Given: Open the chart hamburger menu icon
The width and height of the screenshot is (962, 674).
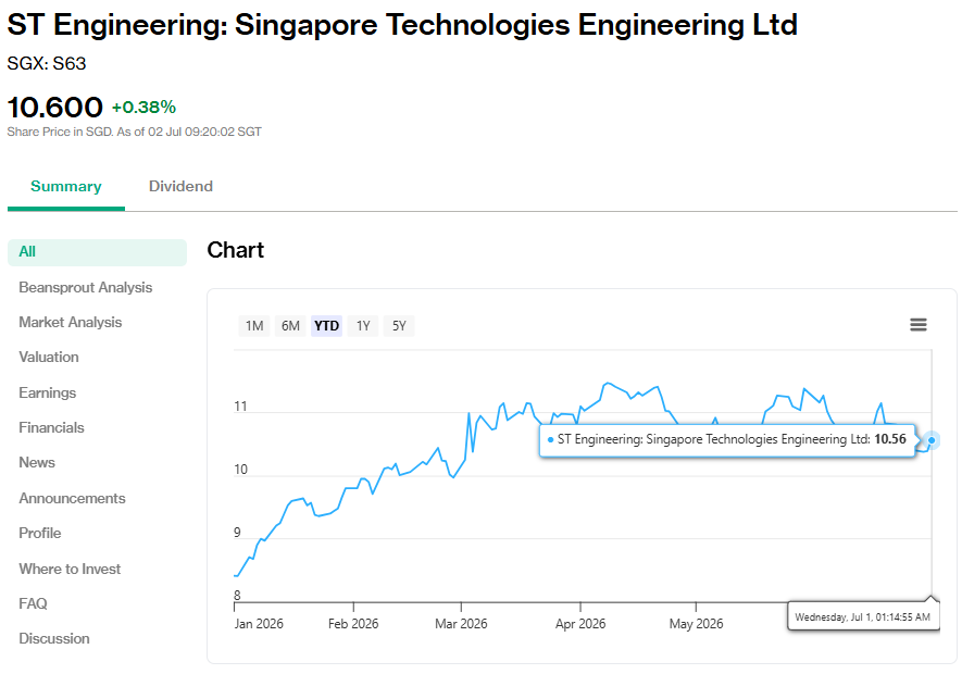Looking at the screenshot, I should (x=918, y=324).
